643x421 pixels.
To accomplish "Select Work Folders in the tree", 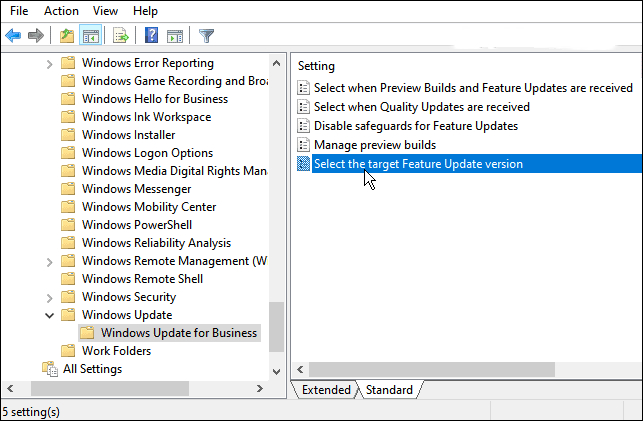I will [116, 351].
